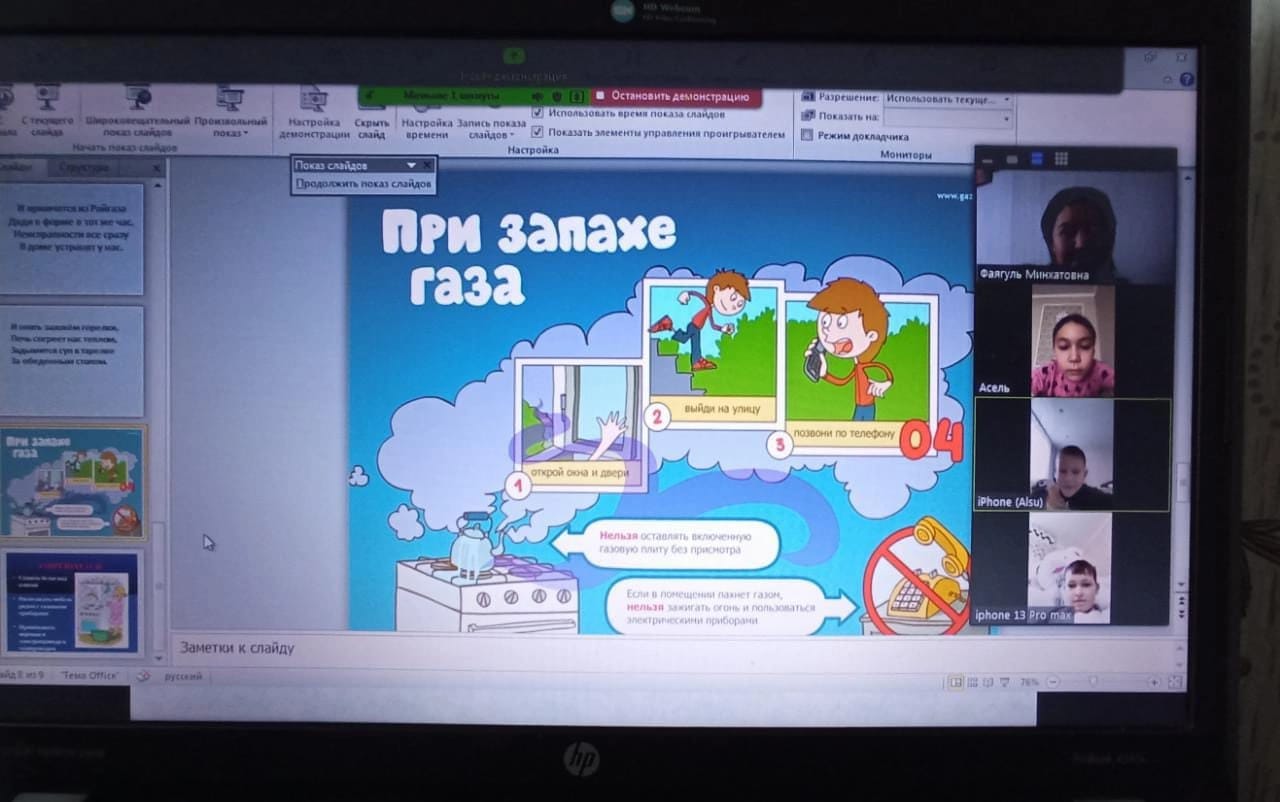Click the 'Широковещательный показ слайдов' broadcast icon
This screenshot has height=802, width=1280.
click(x=137, y=98)
